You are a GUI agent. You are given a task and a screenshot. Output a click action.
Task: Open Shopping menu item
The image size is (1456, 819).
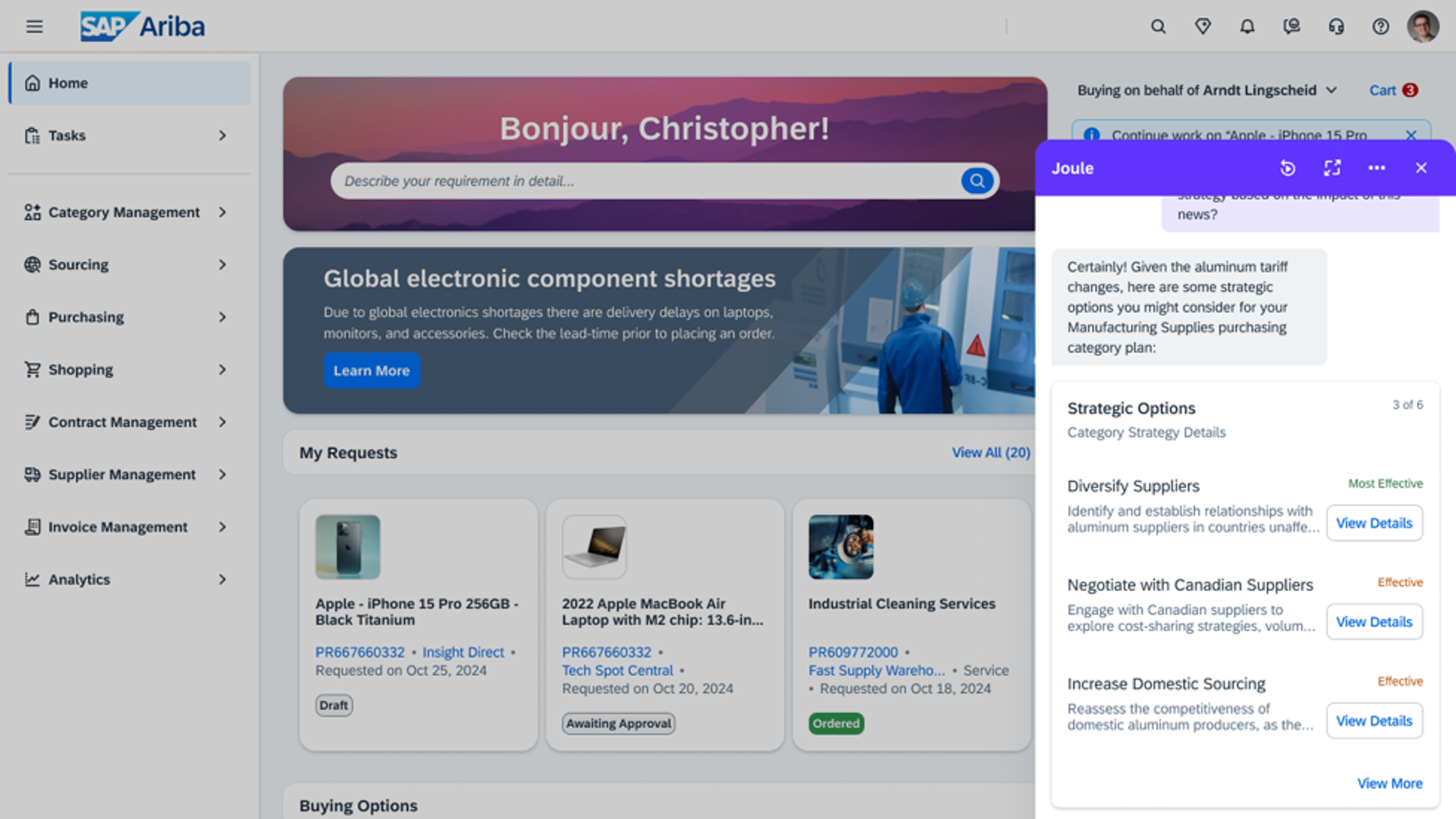click(x=130, y=369)
